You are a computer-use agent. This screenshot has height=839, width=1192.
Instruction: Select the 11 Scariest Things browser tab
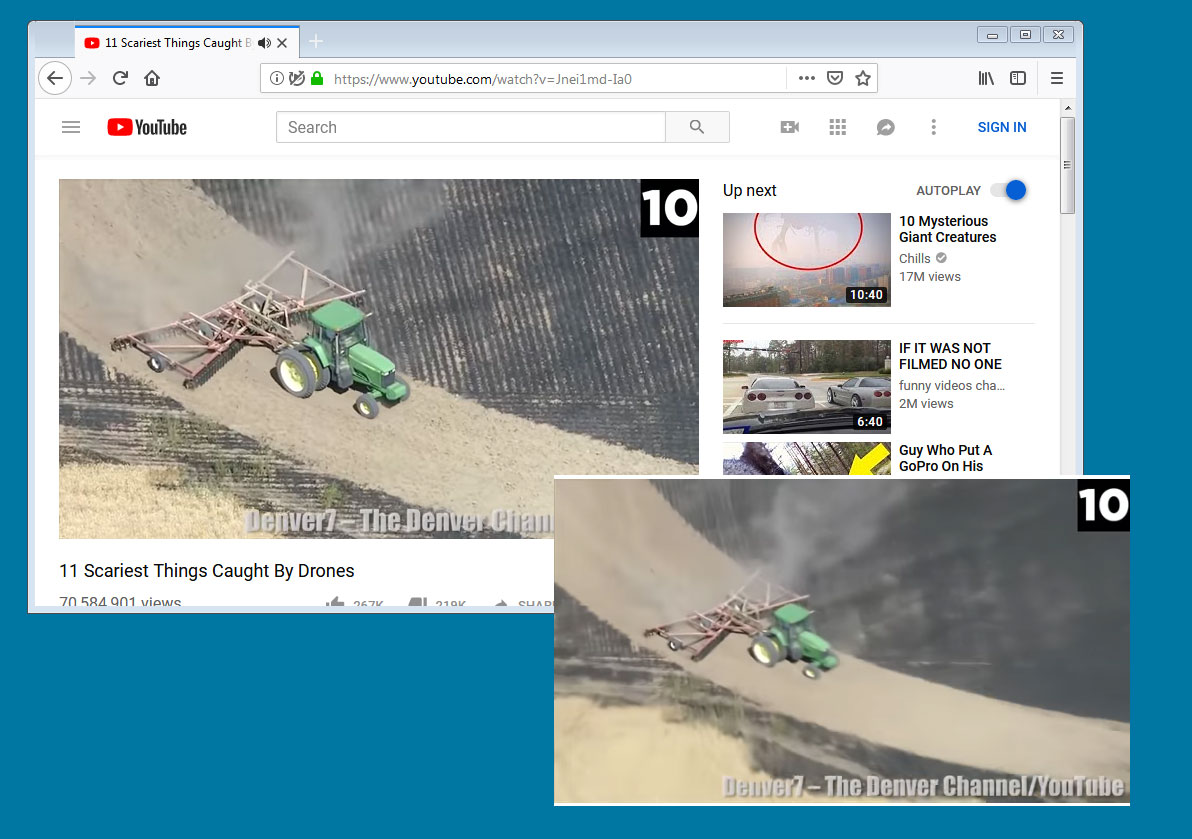pos(186,43)
